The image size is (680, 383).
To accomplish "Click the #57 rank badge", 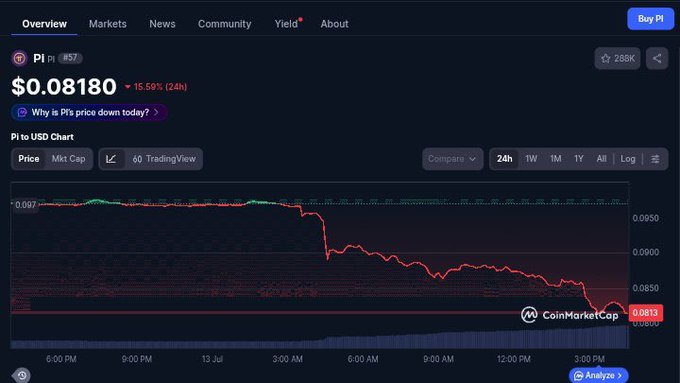I will [70, 57].
